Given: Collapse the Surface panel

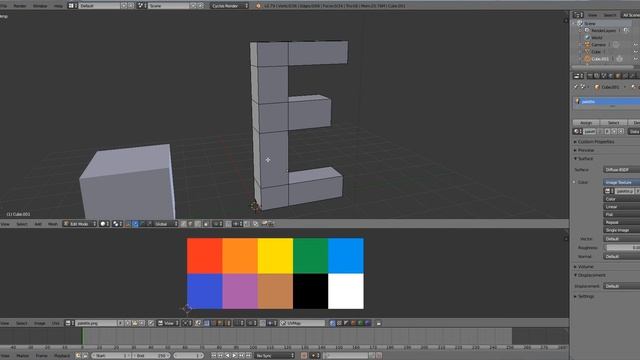Looking at the screenshot, I should (584, 158).
